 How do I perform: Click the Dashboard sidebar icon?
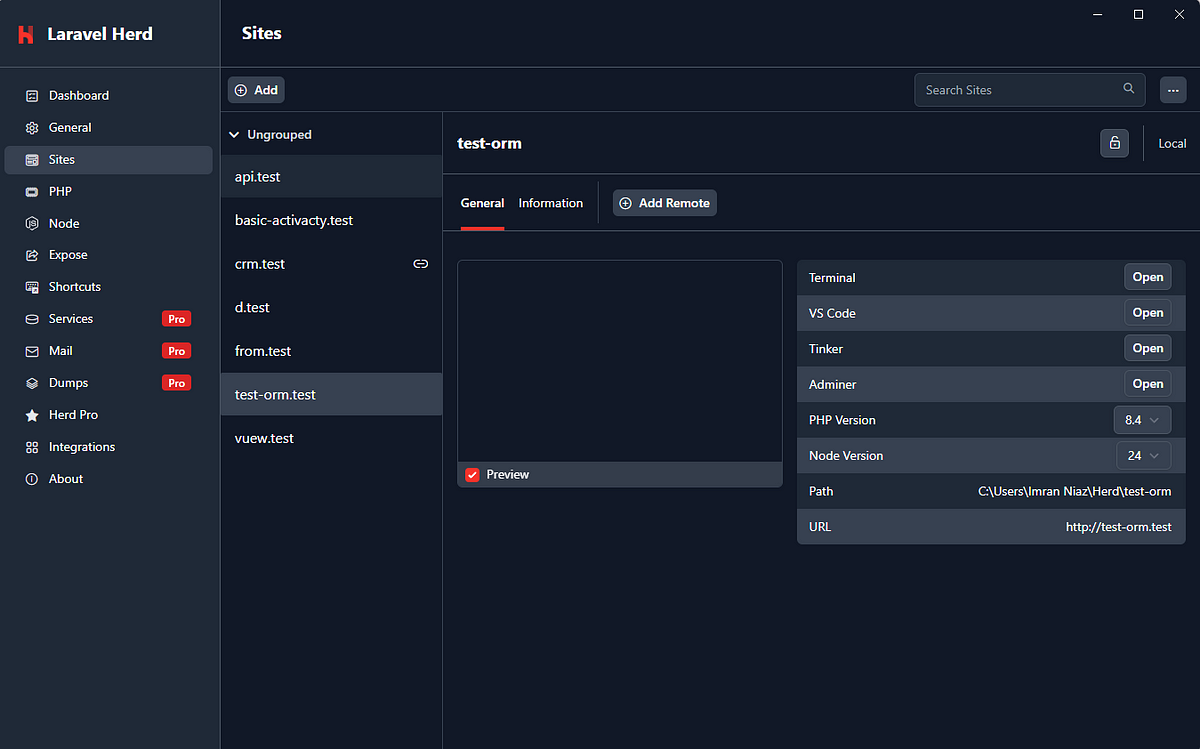(x=32, y=96)
